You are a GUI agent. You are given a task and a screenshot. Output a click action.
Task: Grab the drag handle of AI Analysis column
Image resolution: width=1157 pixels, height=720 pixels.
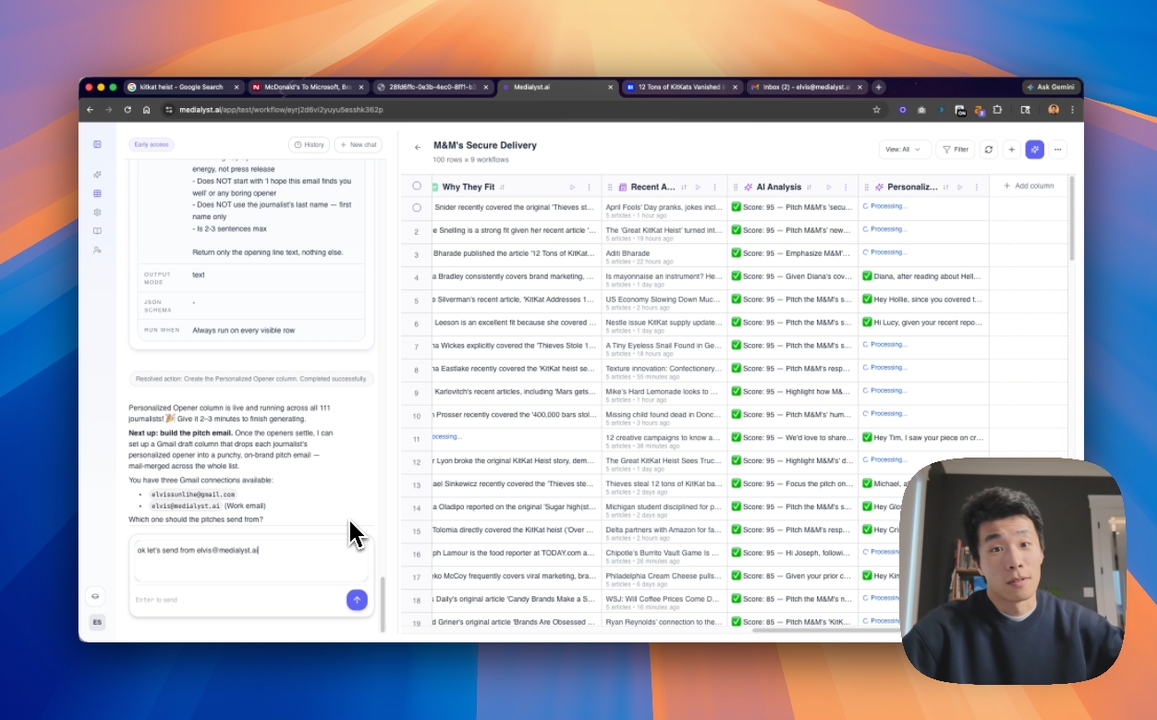pyautogui.click(x=736, y=187)
